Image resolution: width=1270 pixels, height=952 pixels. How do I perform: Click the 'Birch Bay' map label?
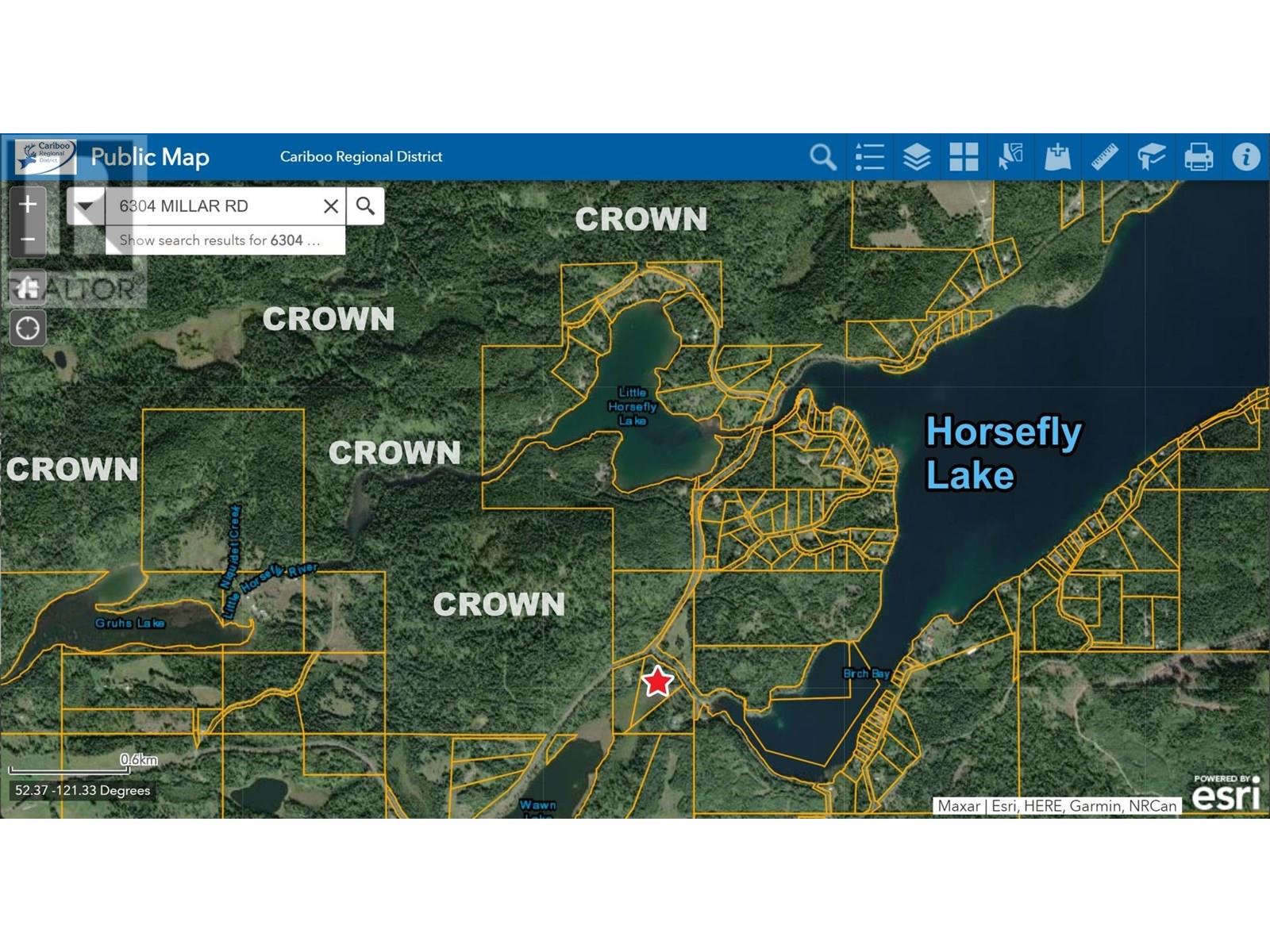pyautogui.click(x=866, y=674)
